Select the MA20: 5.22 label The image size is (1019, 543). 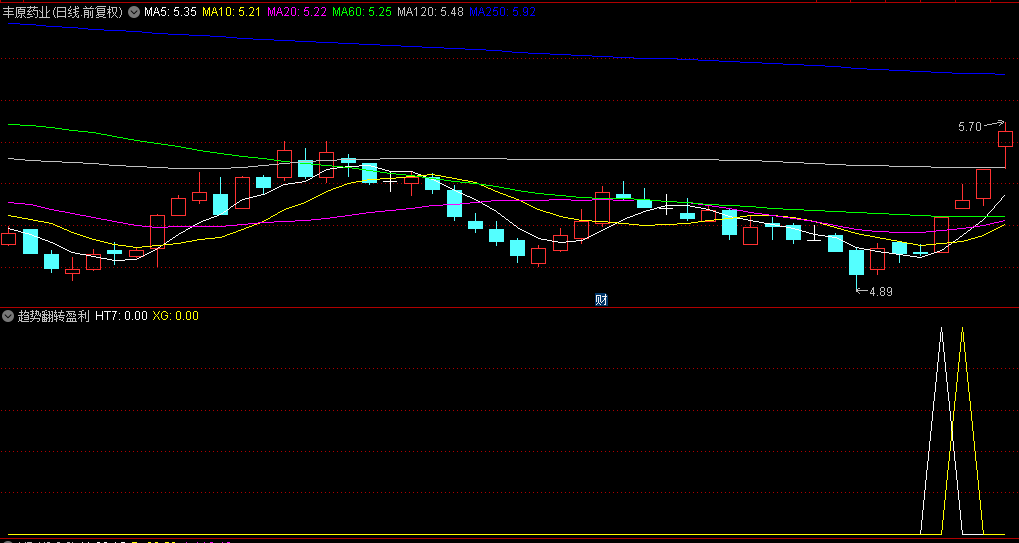tap(297, 12)
